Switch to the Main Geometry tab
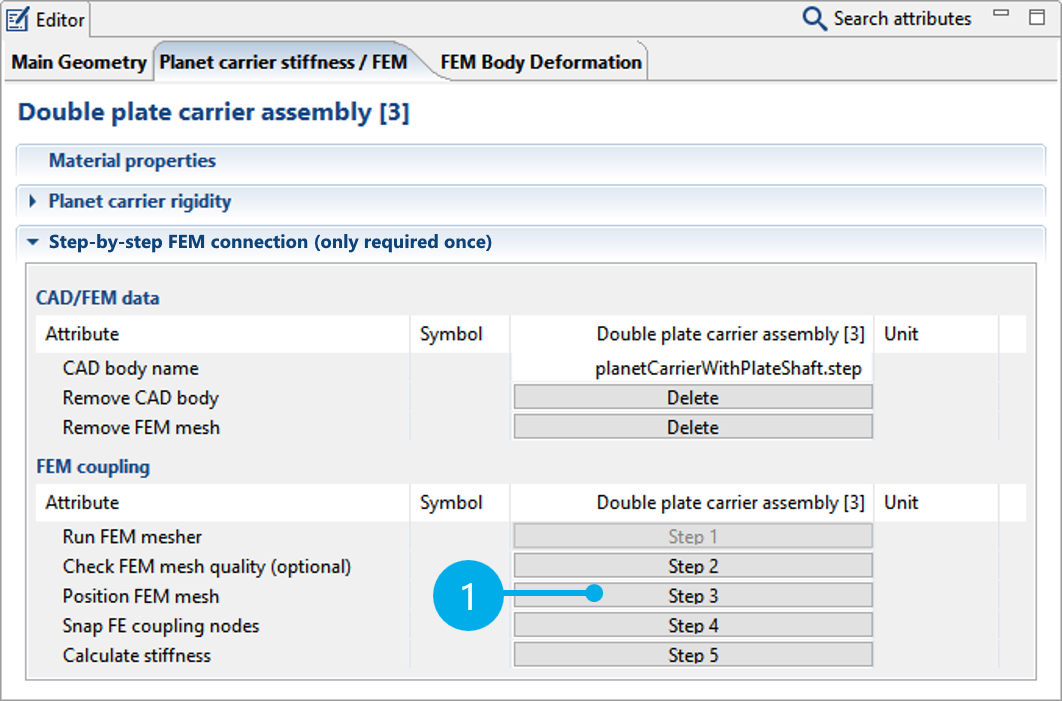 tap(79, 62)
